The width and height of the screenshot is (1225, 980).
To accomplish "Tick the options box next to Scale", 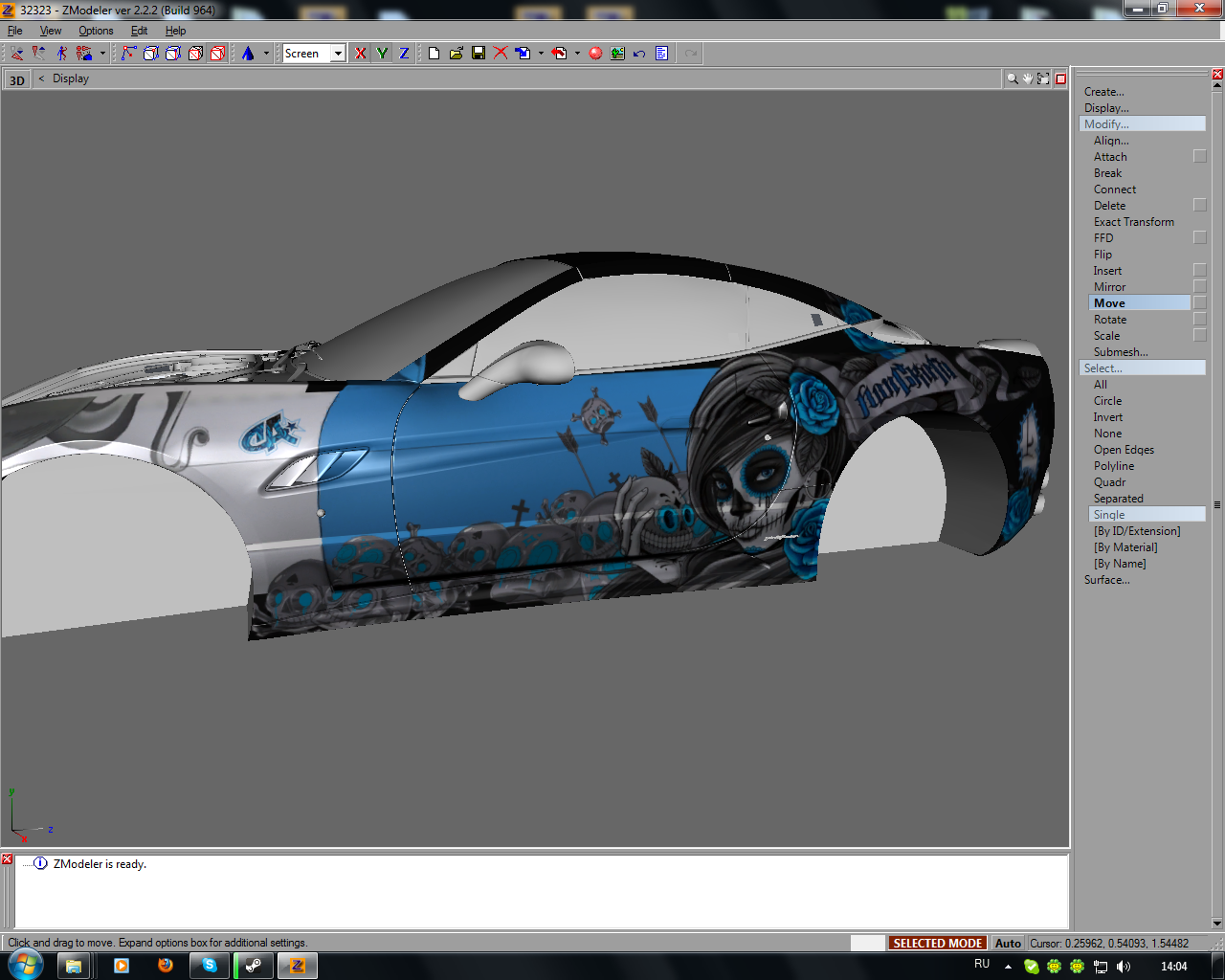I will (1200, 335).
